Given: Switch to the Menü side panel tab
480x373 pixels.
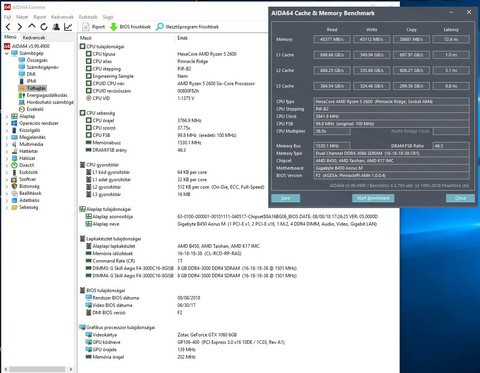Looking at the screenshot, I should [x=10, y=37].
